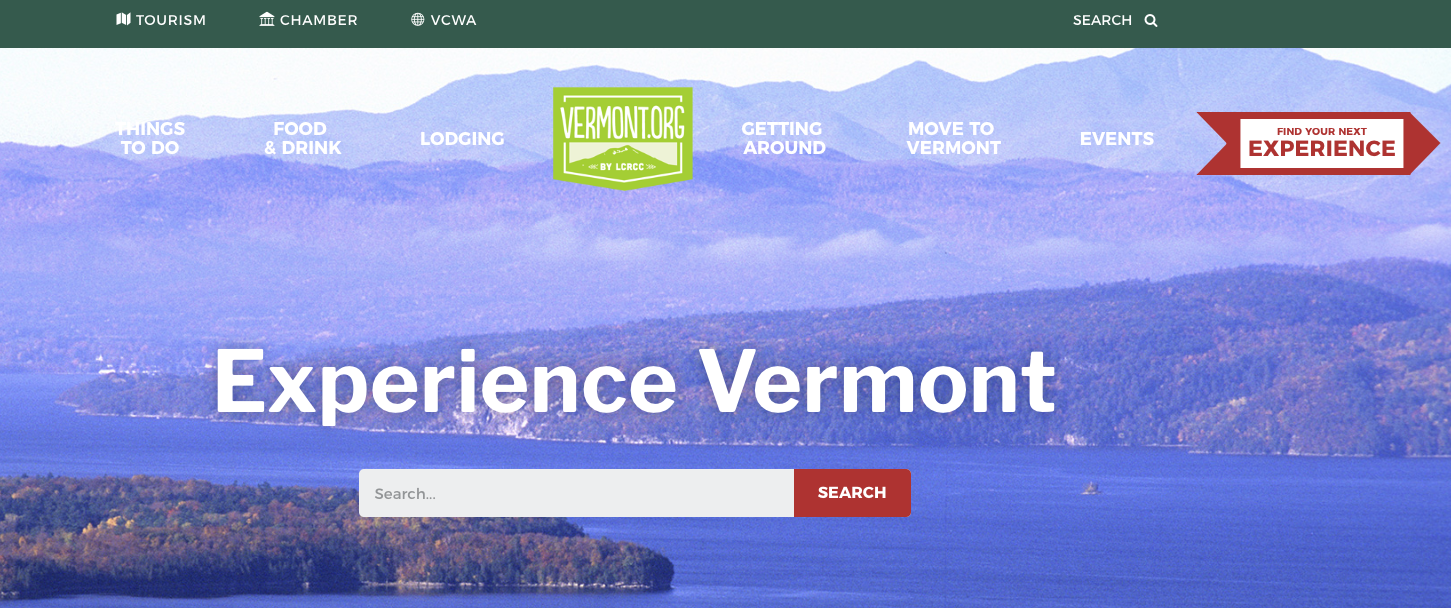This screenshot has height=608, width=1451.
Task: Focus the hero Search text field
Action: (x=576, y=493)
